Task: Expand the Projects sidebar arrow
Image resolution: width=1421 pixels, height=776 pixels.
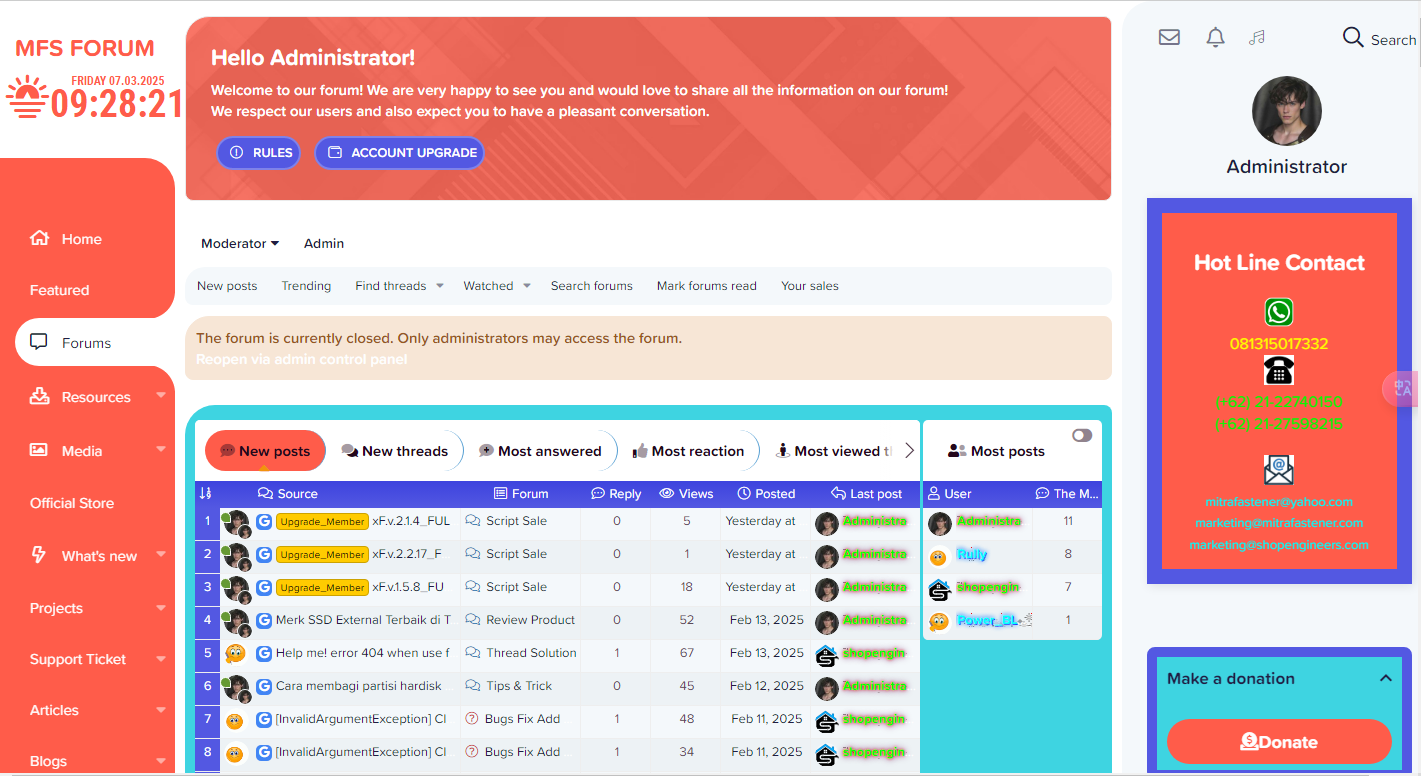Action: point(161,608)
